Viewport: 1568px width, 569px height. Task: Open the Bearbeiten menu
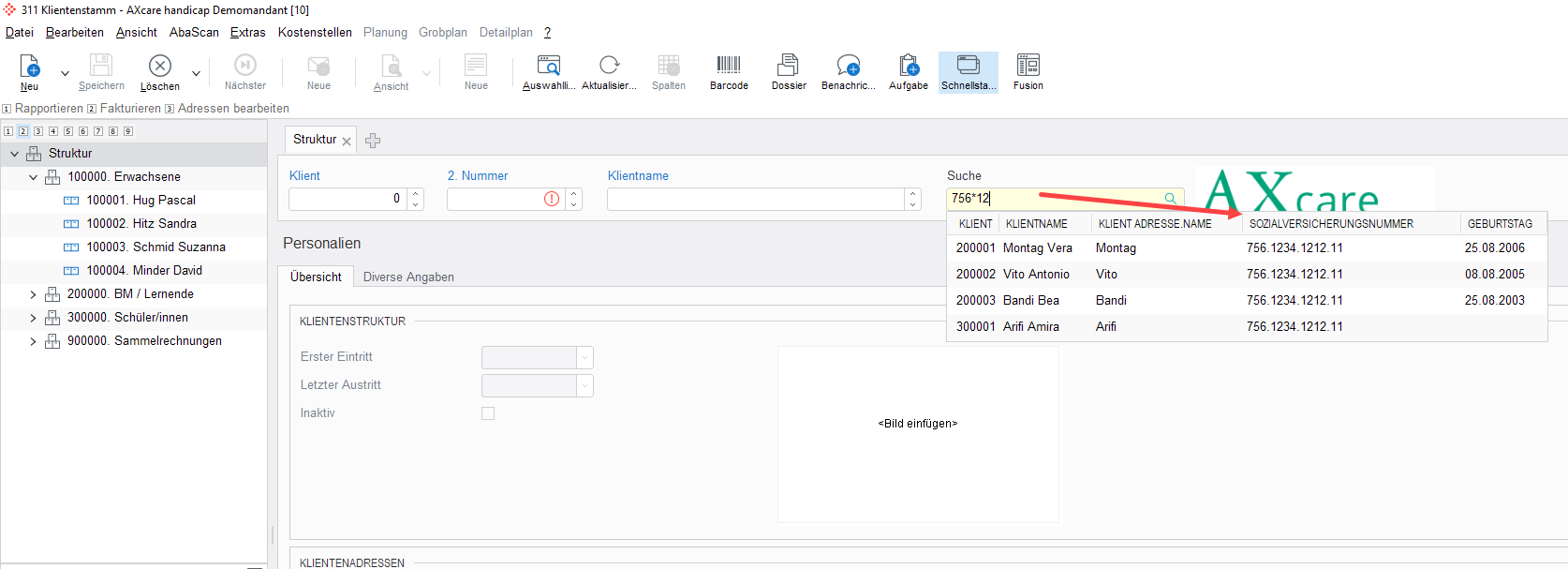tap(75, 32)
